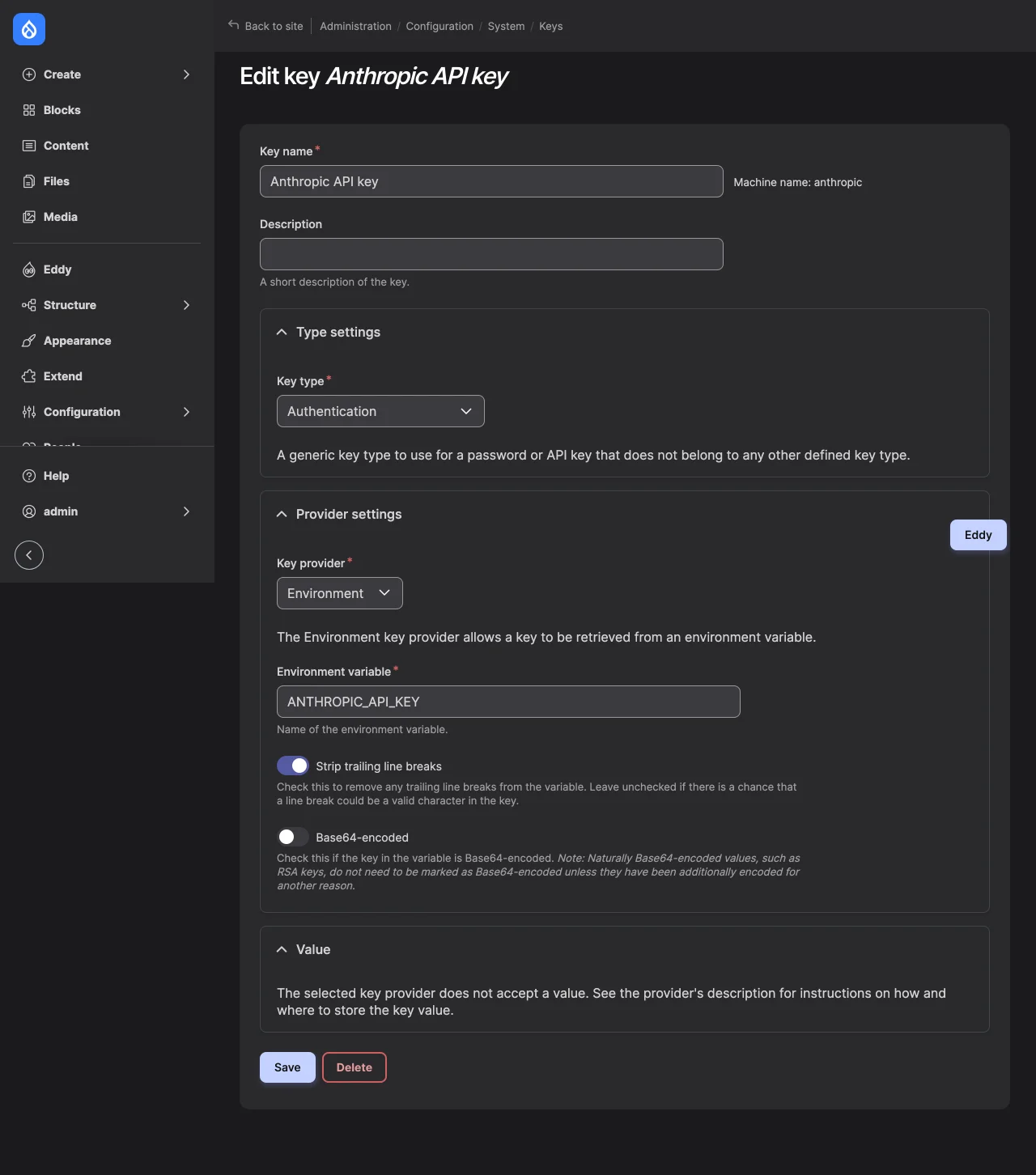Click the Blocks grid icon

[29, 110]
